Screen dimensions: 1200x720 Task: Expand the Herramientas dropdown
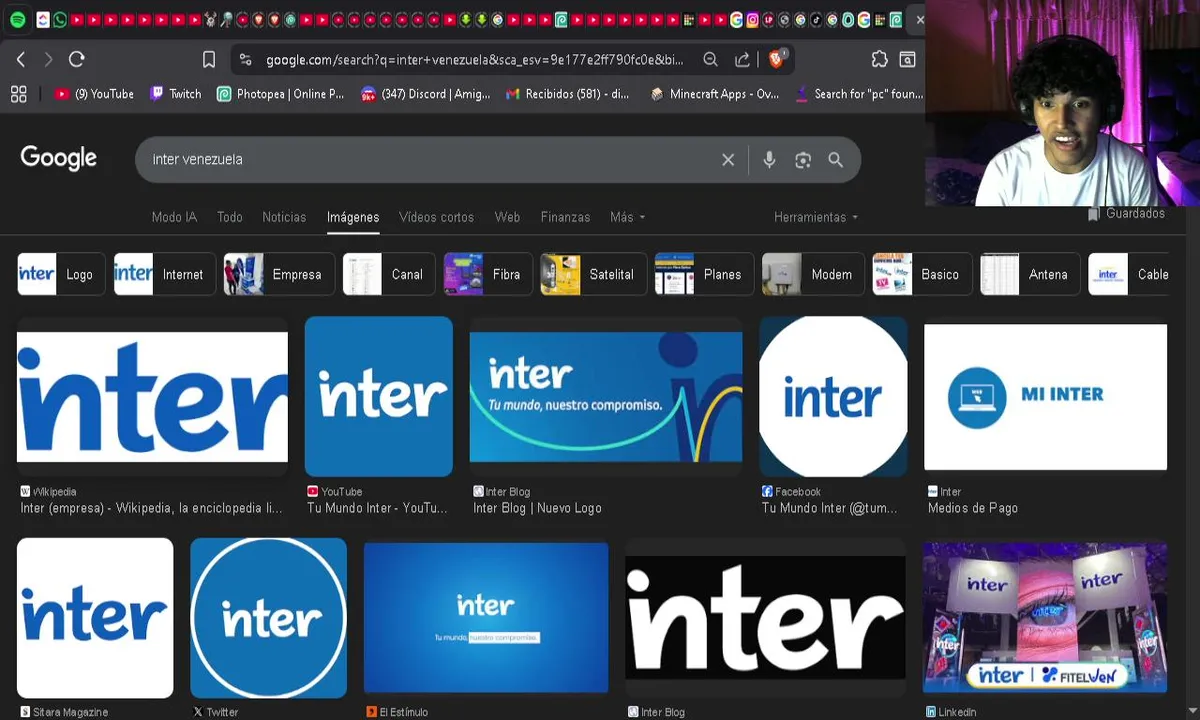[x=816, y=217]
